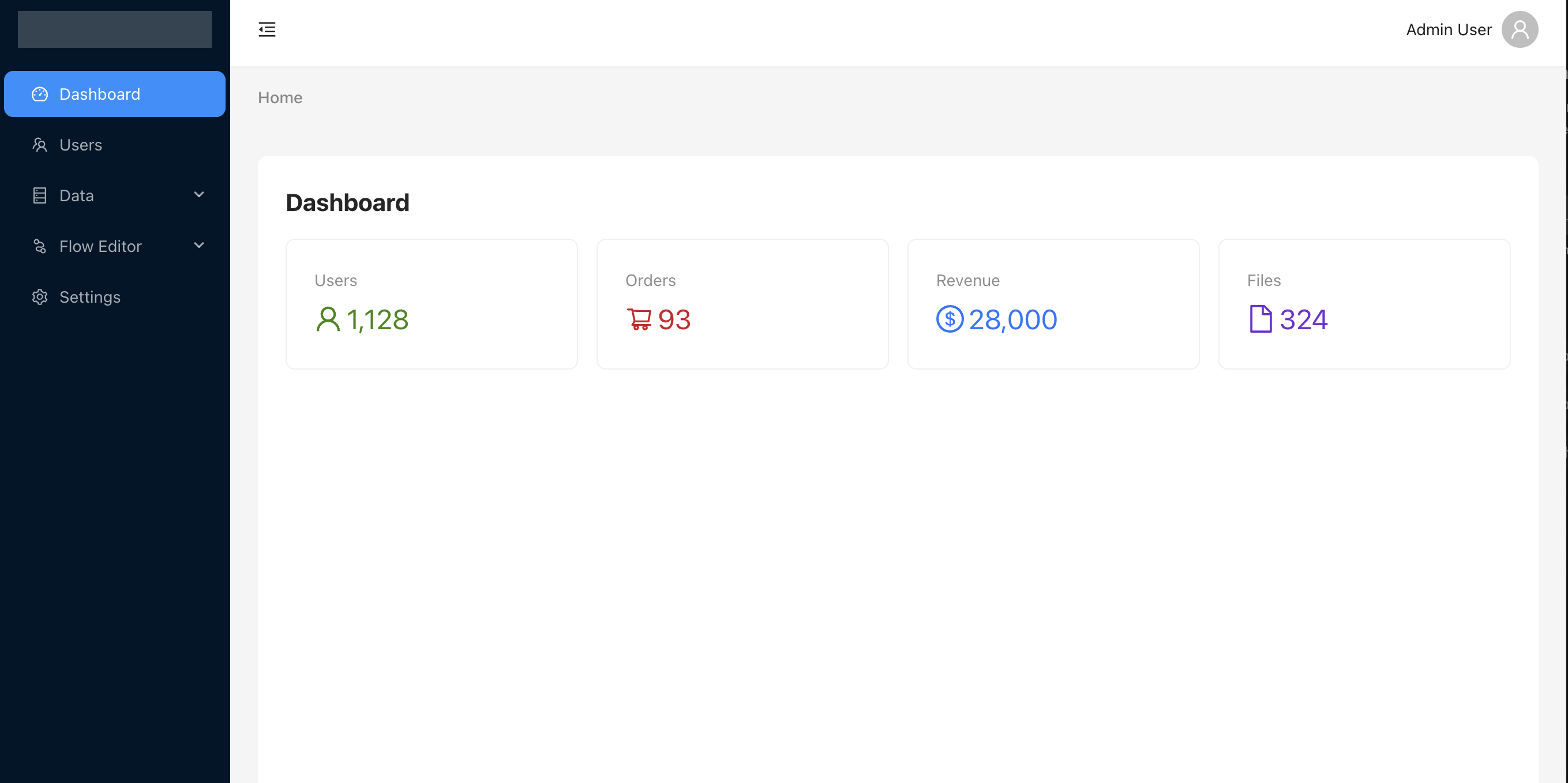Click the Users icon in sidebar
1568x783 pixels.
point(40,145)
